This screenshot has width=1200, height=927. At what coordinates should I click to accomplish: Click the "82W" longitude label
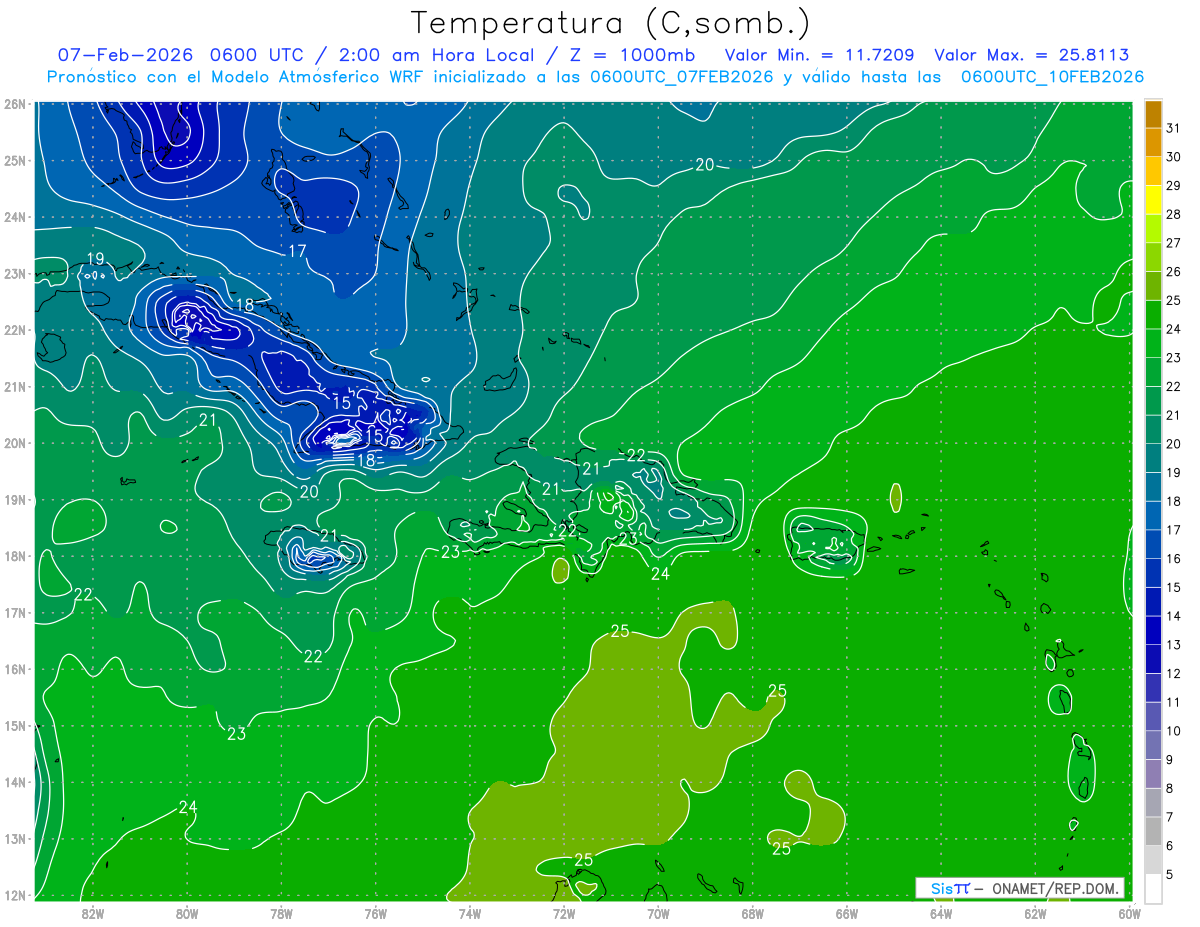click(93, 912)
